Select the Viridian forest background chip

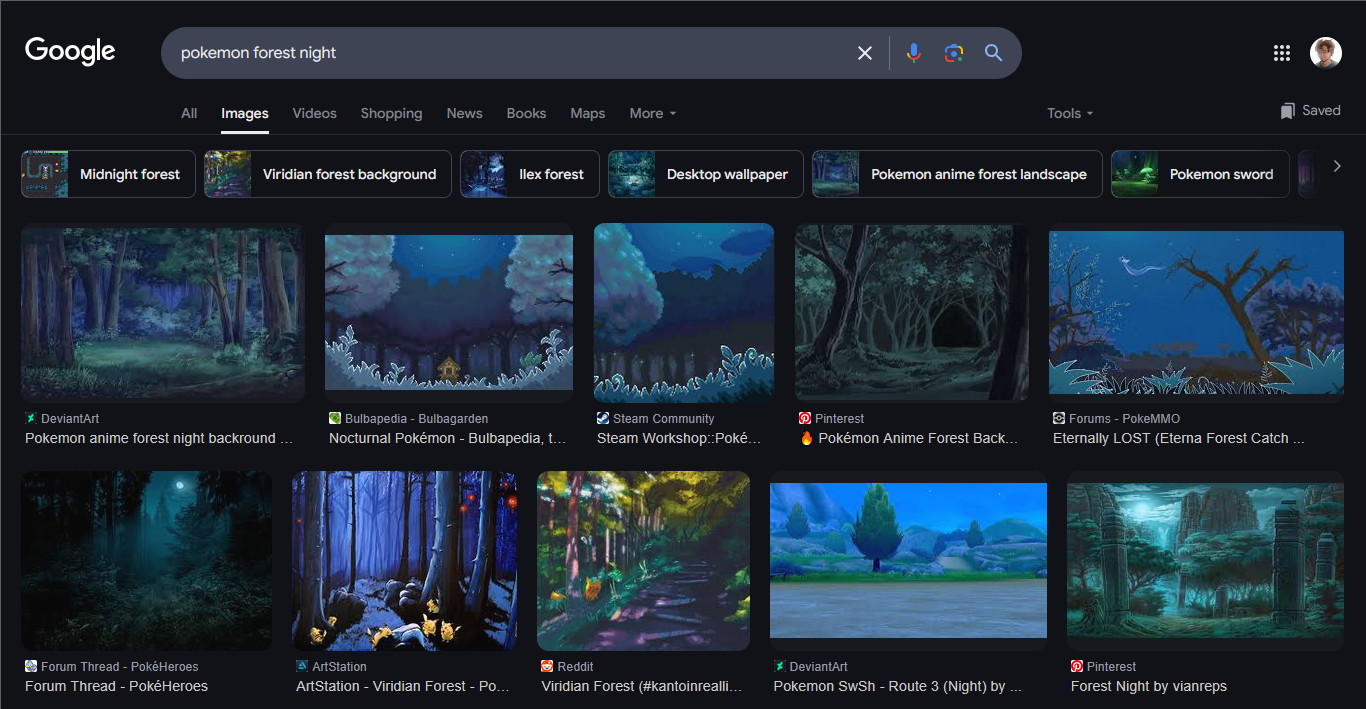[x=328, y=174]
